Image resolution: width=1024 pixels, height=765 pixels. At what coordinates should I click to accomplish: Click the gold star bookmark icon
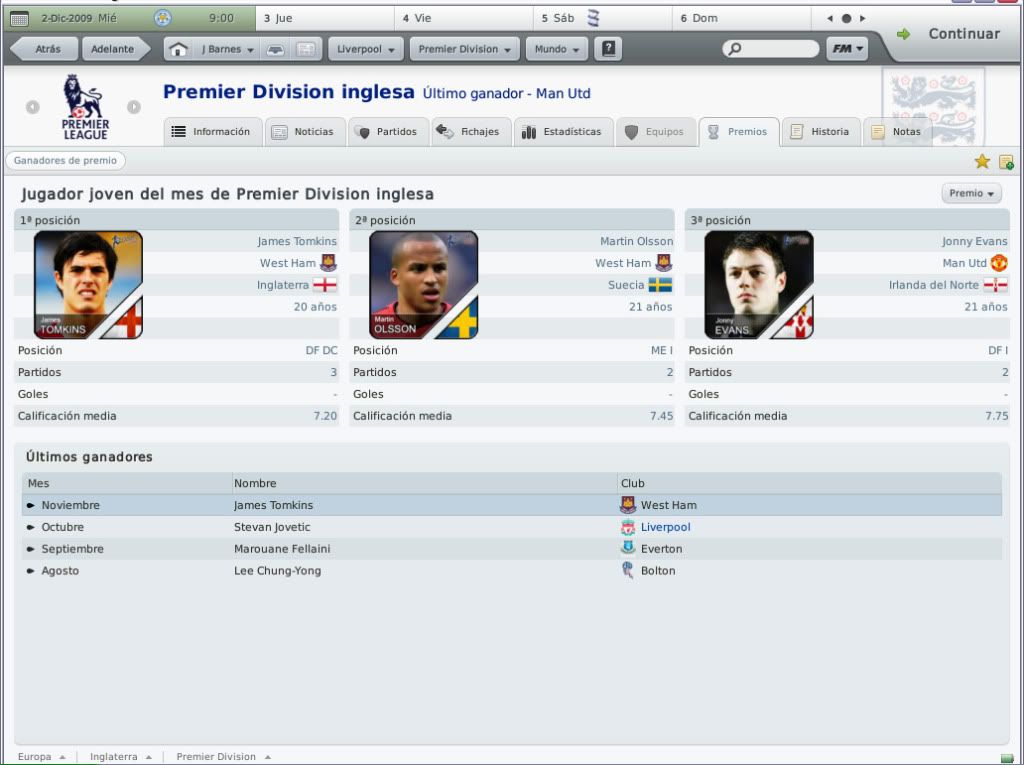coord(982,161)
